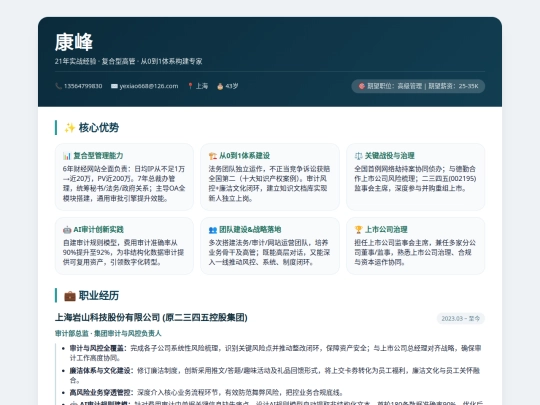Click the envelope email icon
This screenshot has width=540, height=405.
pyautogui.click(x=114, y=86)
